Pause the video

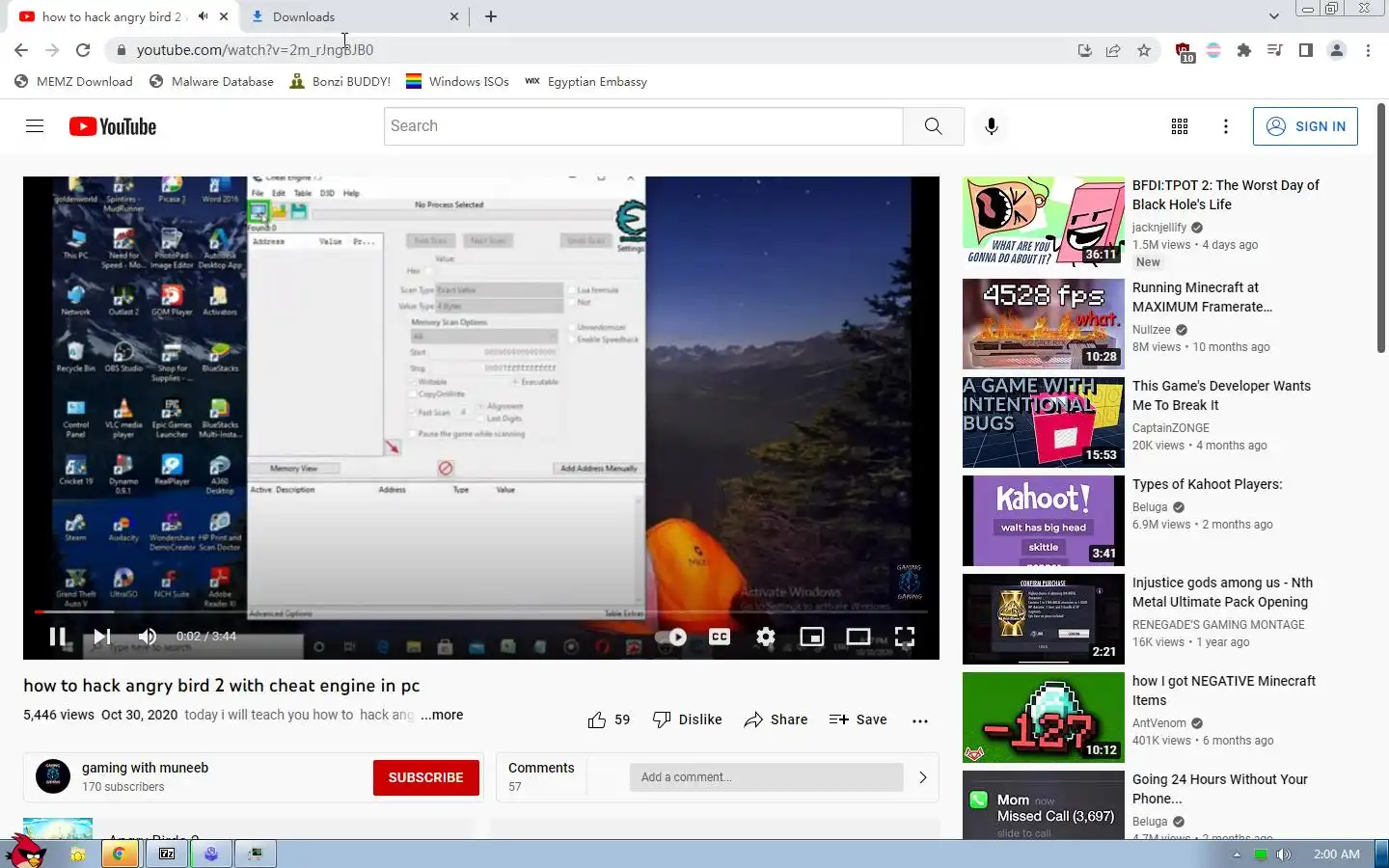pos(58,637)
